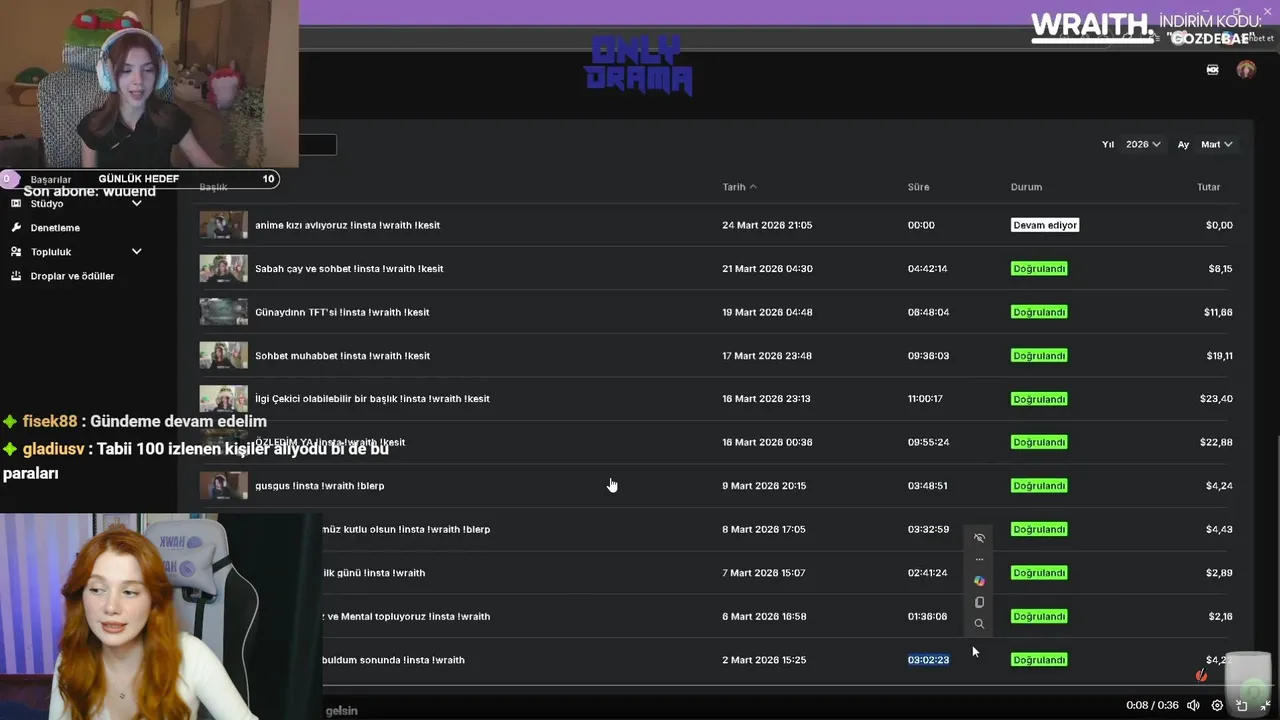This screenshot has width=1280, height=720.
Task: Open stream titled 'Sabah çay ve sohbet'
Action: 349,268
